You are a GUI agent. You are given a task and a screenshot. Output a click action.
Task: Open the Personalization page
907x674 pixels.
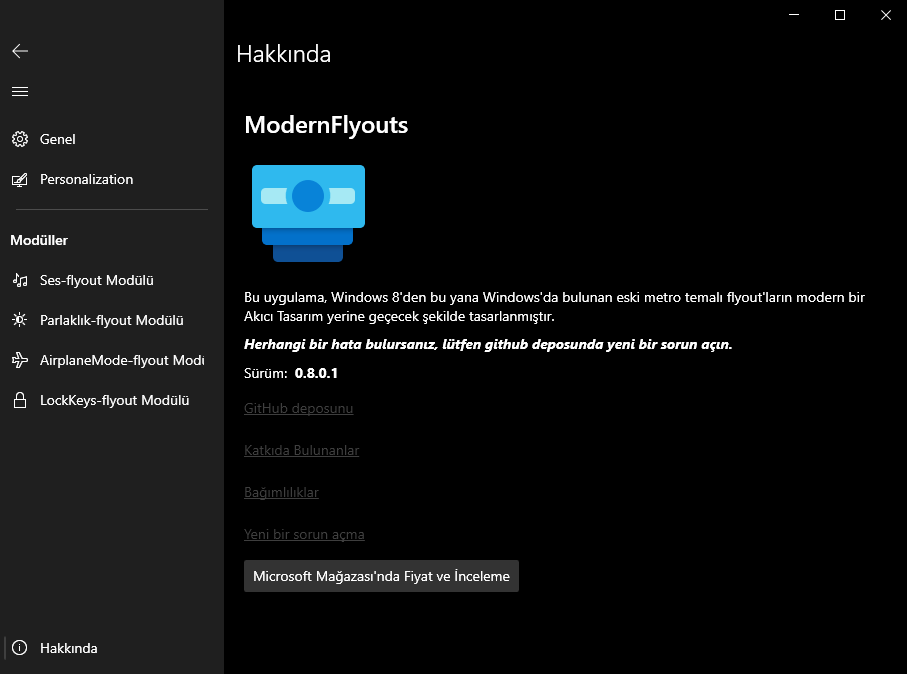click(112, 179)
